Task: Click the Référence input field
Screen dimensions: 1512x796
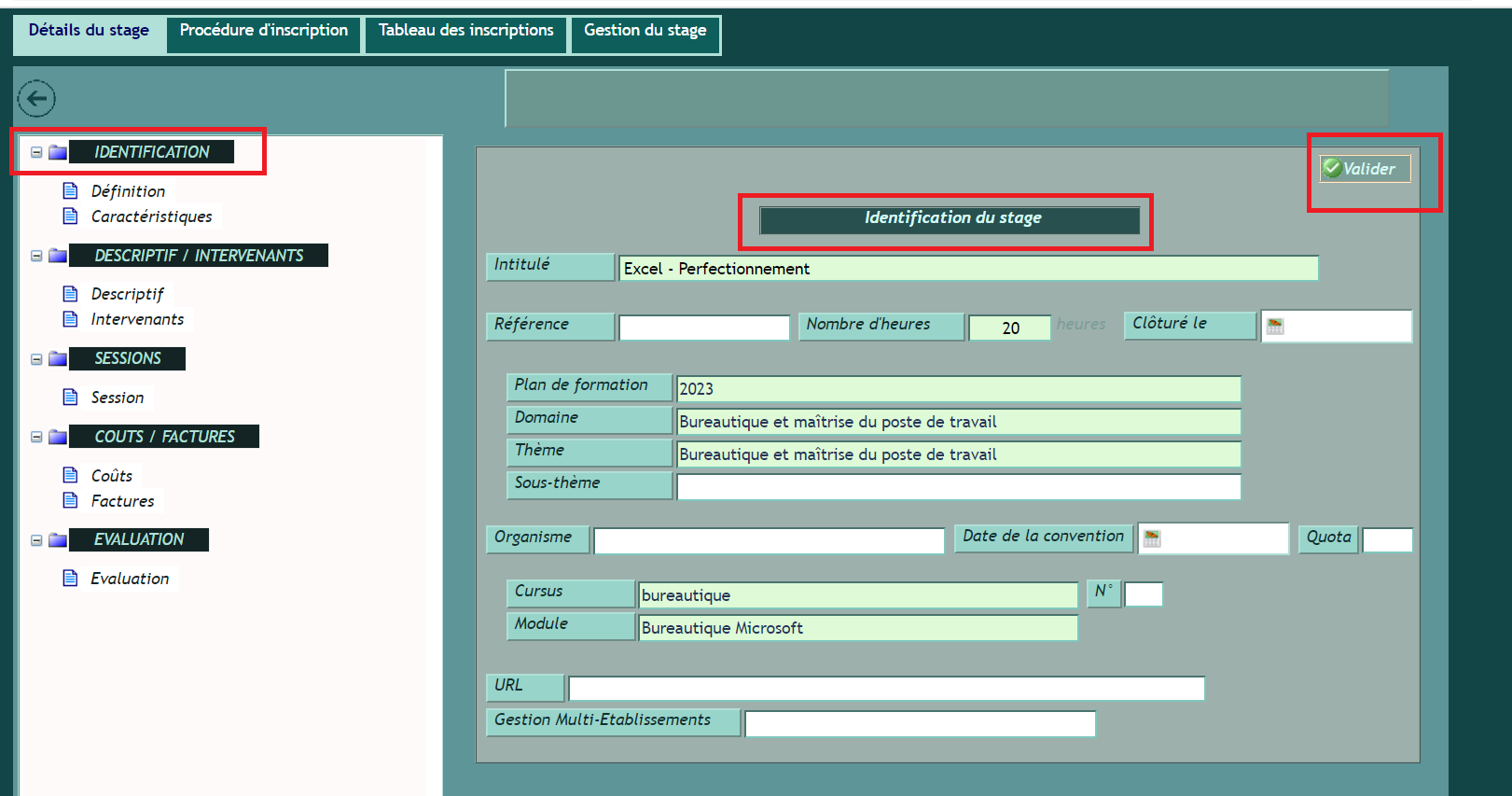Action: click(x=704, y=328)
